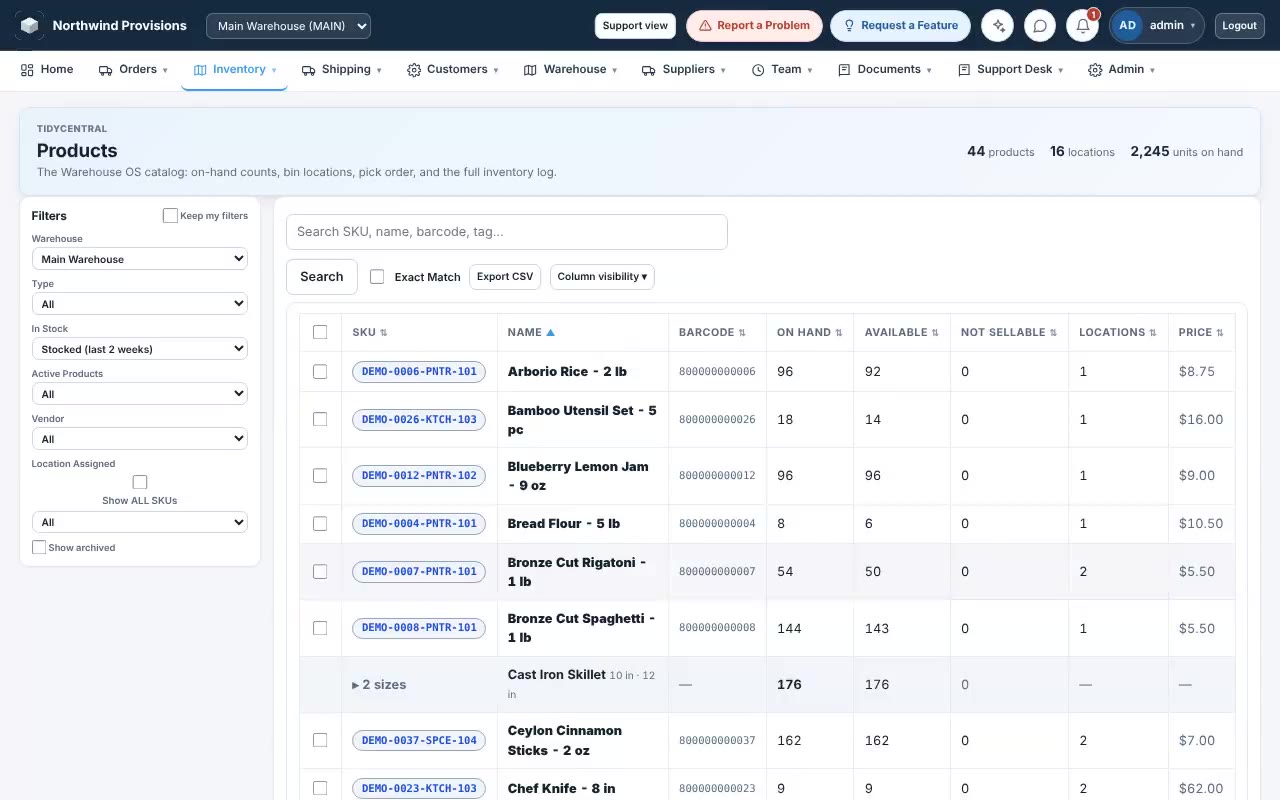This screenshot has height=800, width=1280.
Task: Open the Shipping menu
Action: [343, 70]
